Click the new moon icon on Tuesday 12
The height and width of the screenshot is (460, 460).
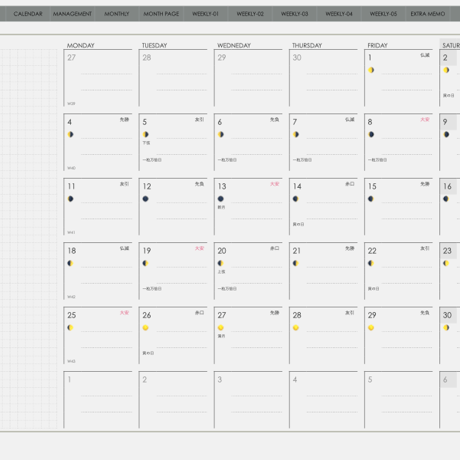[146, 199]
